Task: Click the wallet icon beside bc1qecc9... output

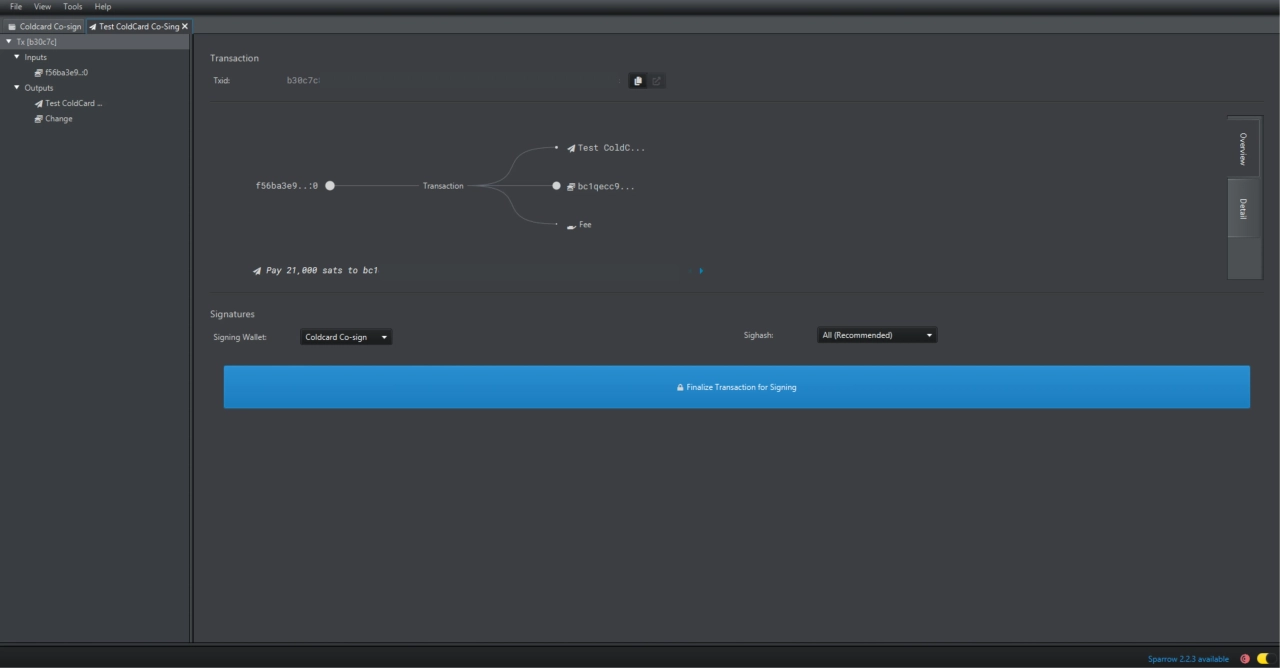Action: click(x=571, y=186)
